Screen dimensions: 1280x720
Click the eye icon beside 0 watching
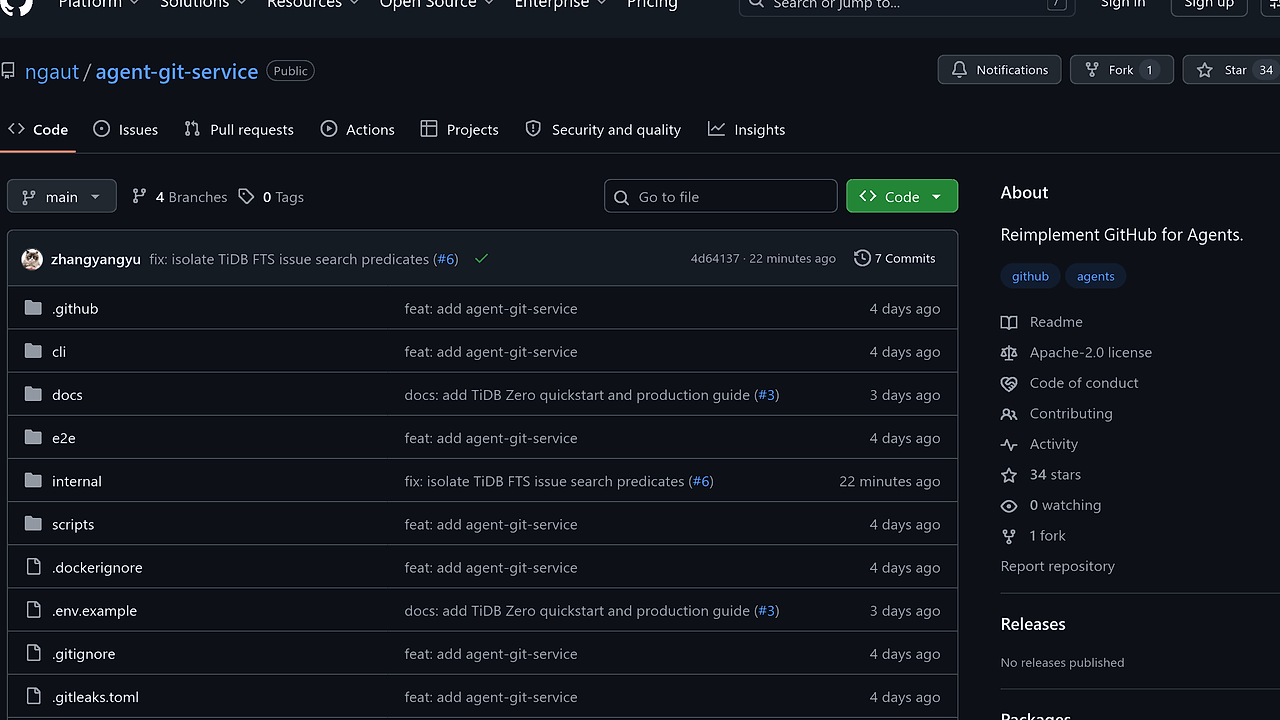click(1009, 505)
